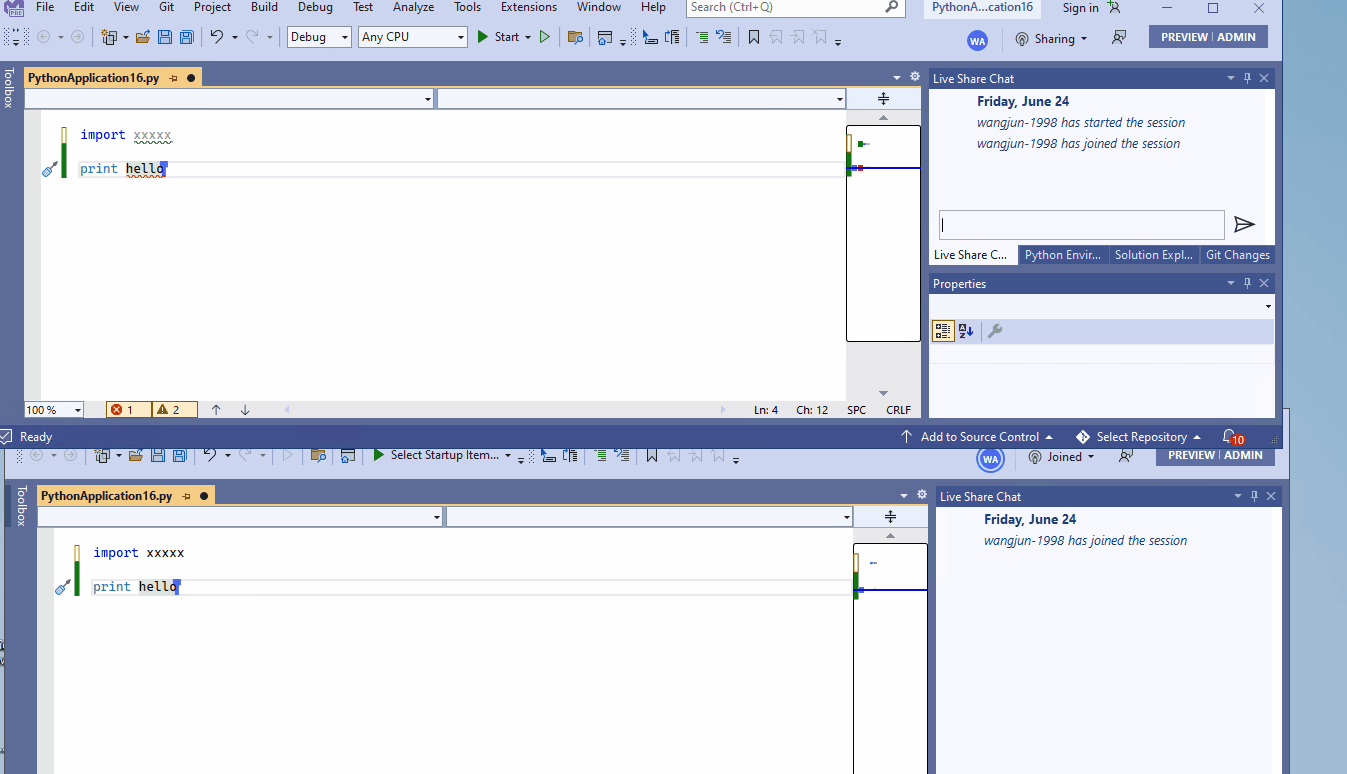
Task: Open top editor tab list dropdown arrow
Action: [x=897, y=77]
